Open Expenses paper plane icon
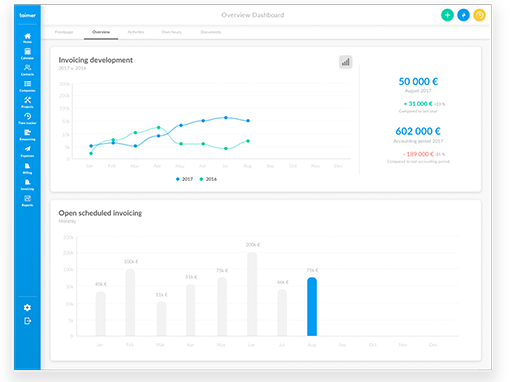The width and height of the screenshot is (510, 382). (x=27, y=151)
